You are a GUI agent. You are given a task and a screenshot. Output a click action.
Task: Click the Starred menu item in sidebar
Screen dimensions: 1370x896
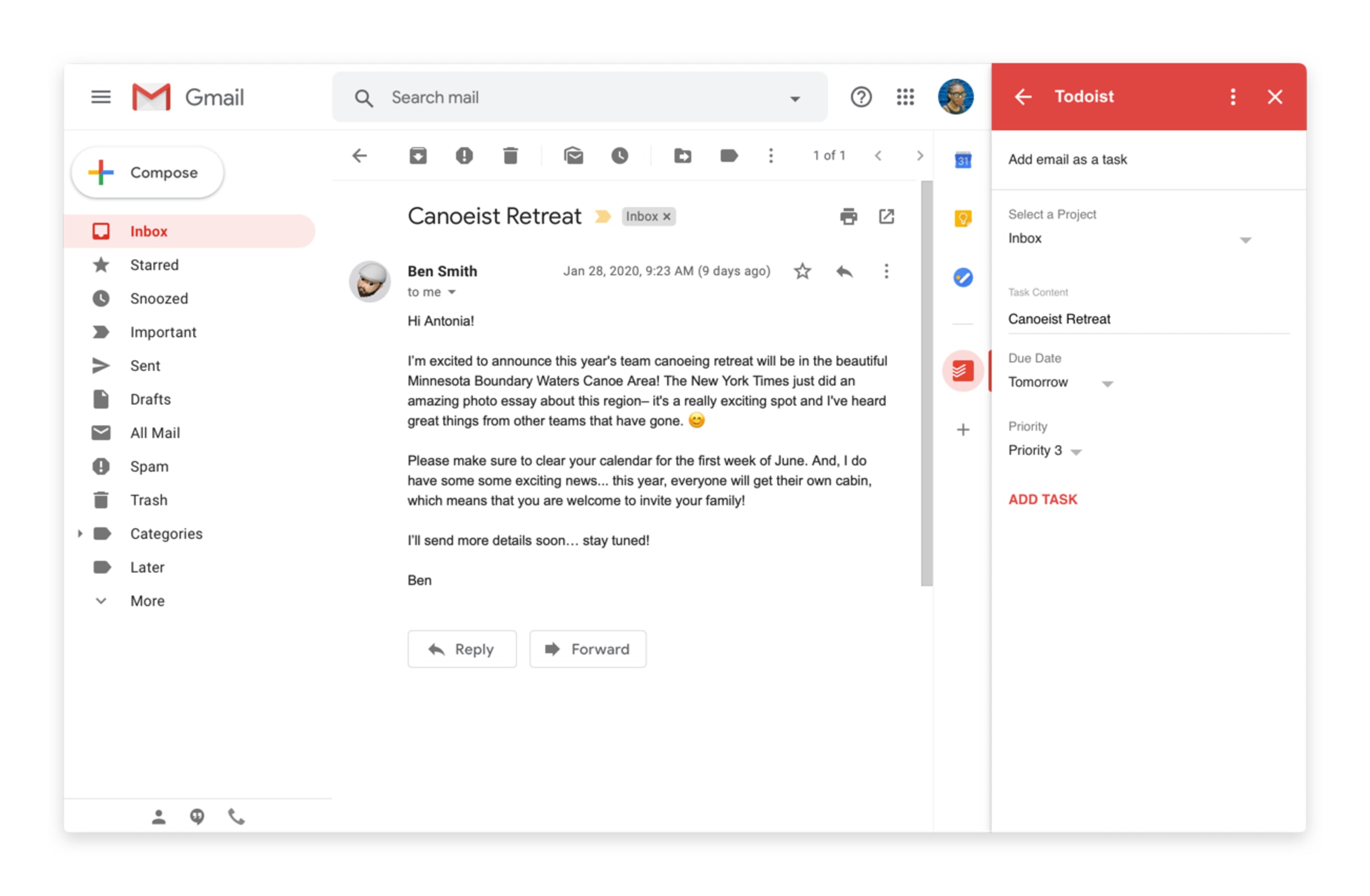(x=155, y=264)
